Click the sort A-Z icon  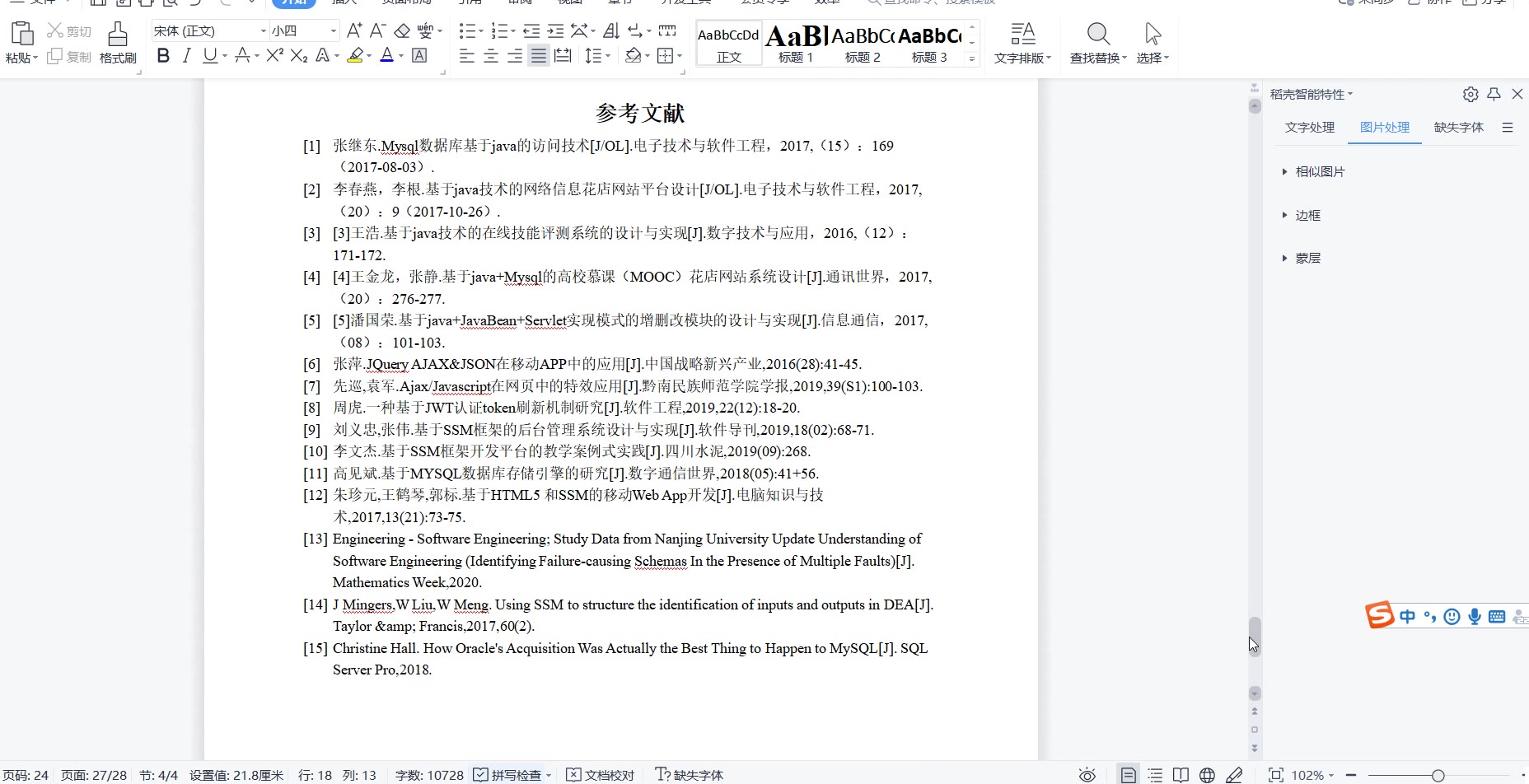tap(610, 31)
